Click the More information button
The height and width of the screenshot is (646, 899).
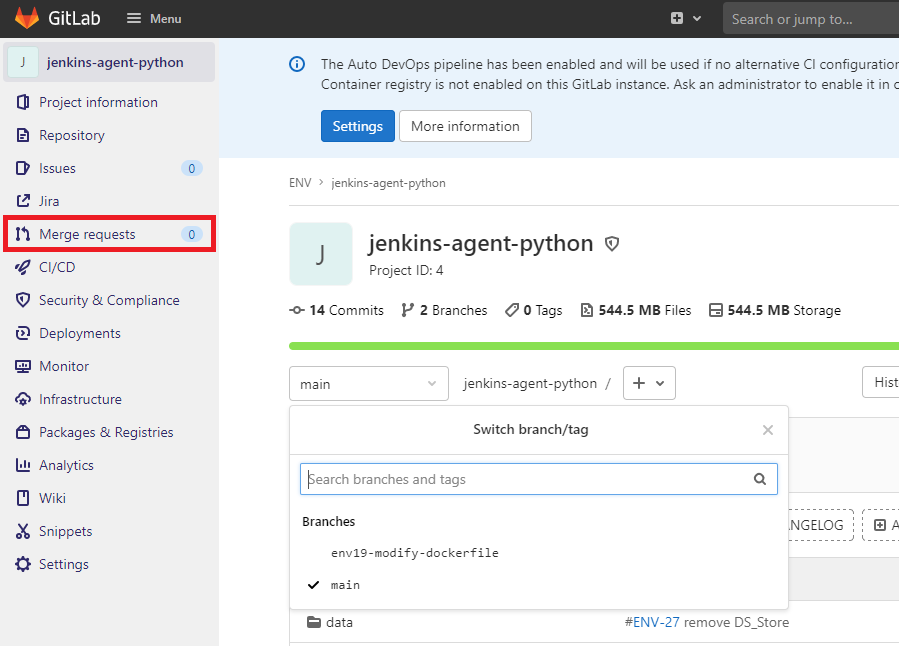[465, 126]
